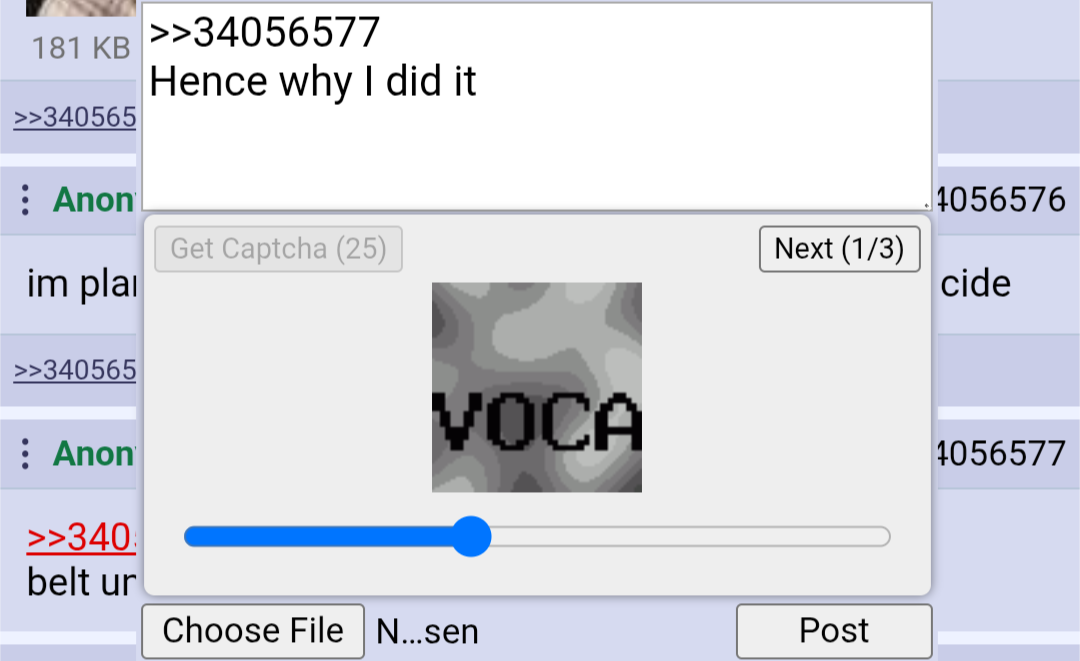
Task: Open the three-dot menu for post 4056577
Action: click(25, 454)
